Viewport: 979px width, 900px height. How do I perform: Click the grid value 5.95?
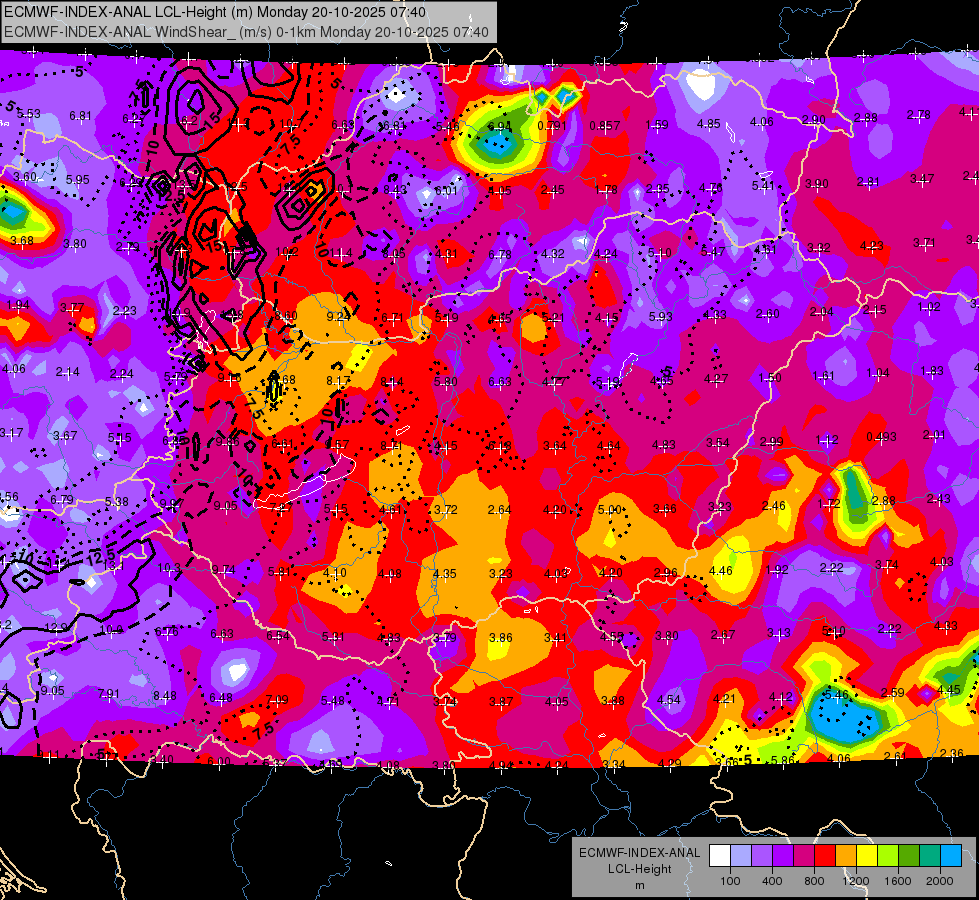click(77, 179)
